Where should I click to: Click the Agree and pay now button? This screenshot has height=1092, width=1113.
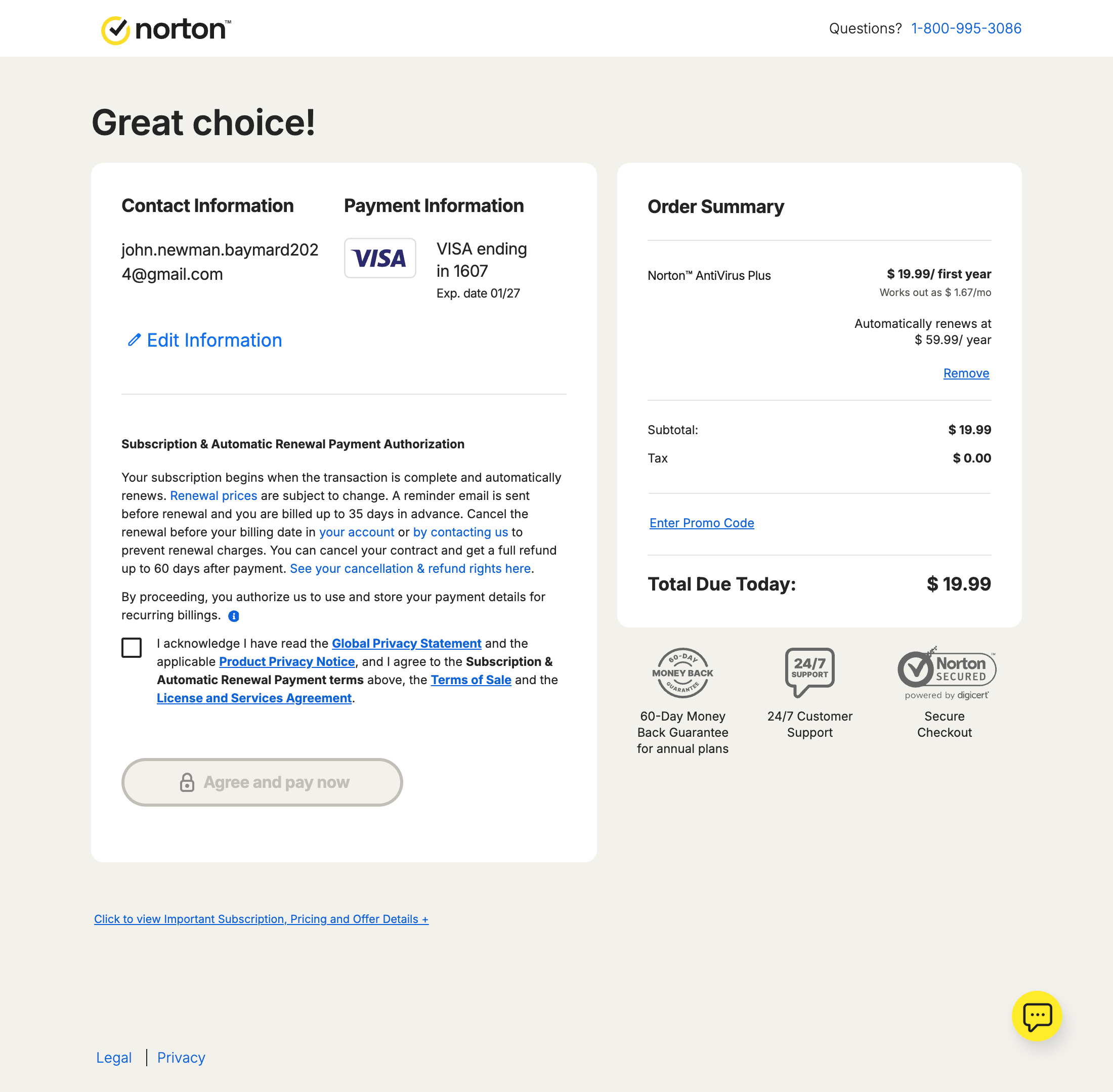tap(262, 782)
